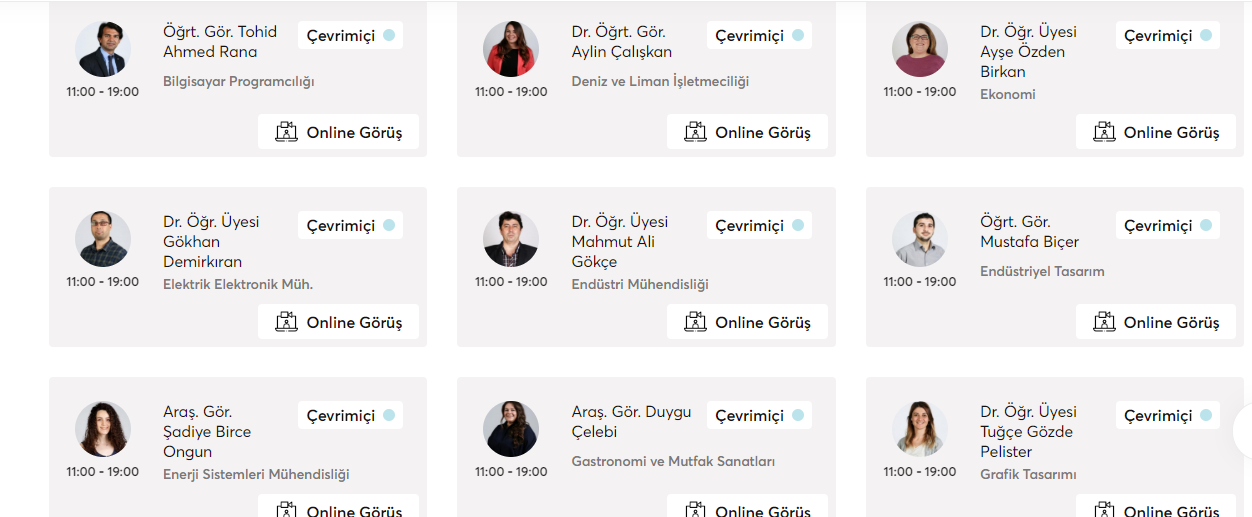The height and width of the screenshot is (517, 1252).
Task: Click the round floating button at right edge
Action: tap(1244, 431)
